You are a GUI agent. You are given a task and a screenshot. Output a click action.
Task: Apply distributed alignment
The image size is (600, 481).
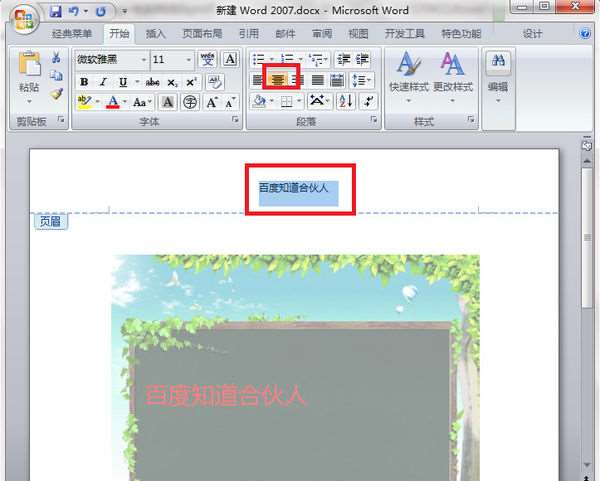pyautogui.click(x=337, y=80)
